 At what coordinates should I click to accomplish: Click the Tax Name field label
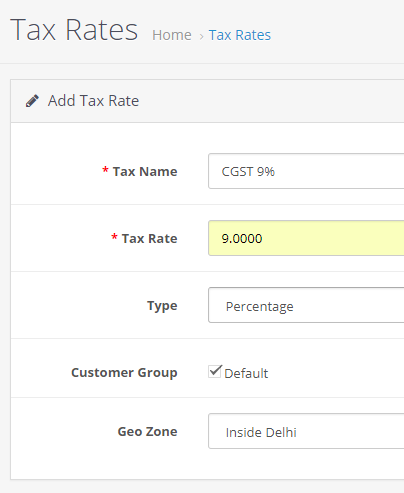(x=145, y=171)
